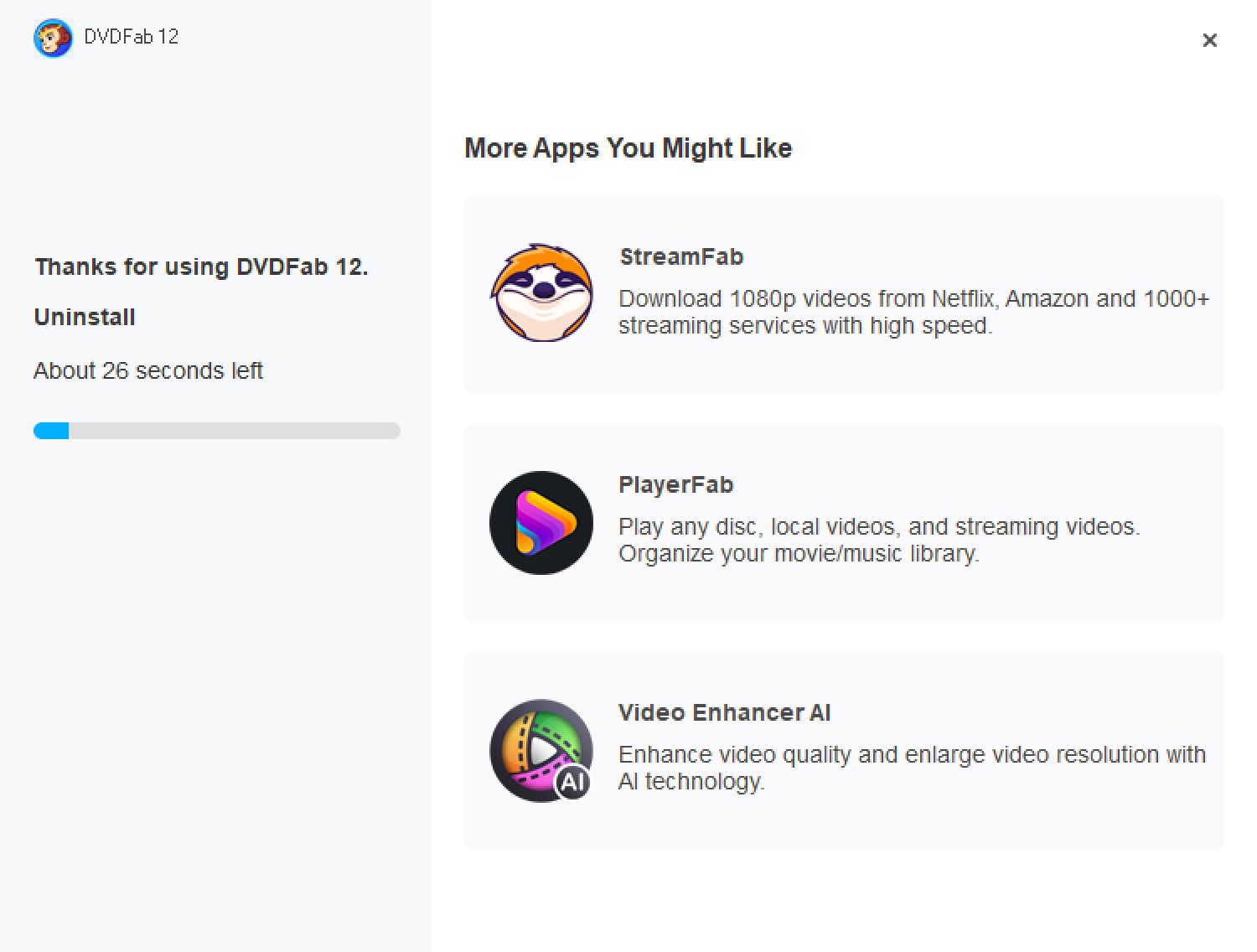The height and width of the screenshot is (952, 1257).
Task: Select the PlayerFab app title
Action: point(675,484)
